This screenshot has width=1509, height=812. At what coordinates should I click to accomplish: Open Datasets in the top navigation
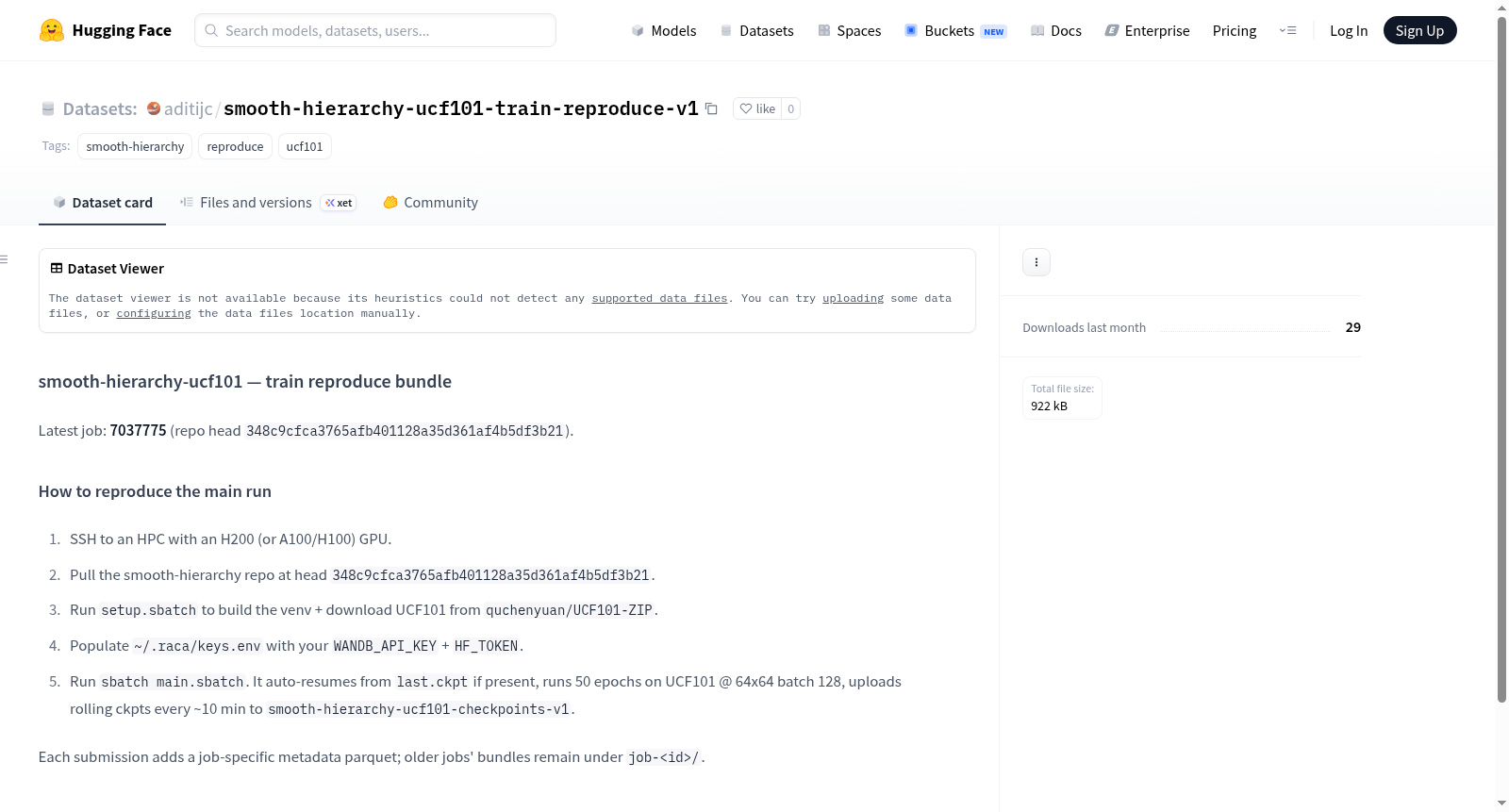point(757,31)
